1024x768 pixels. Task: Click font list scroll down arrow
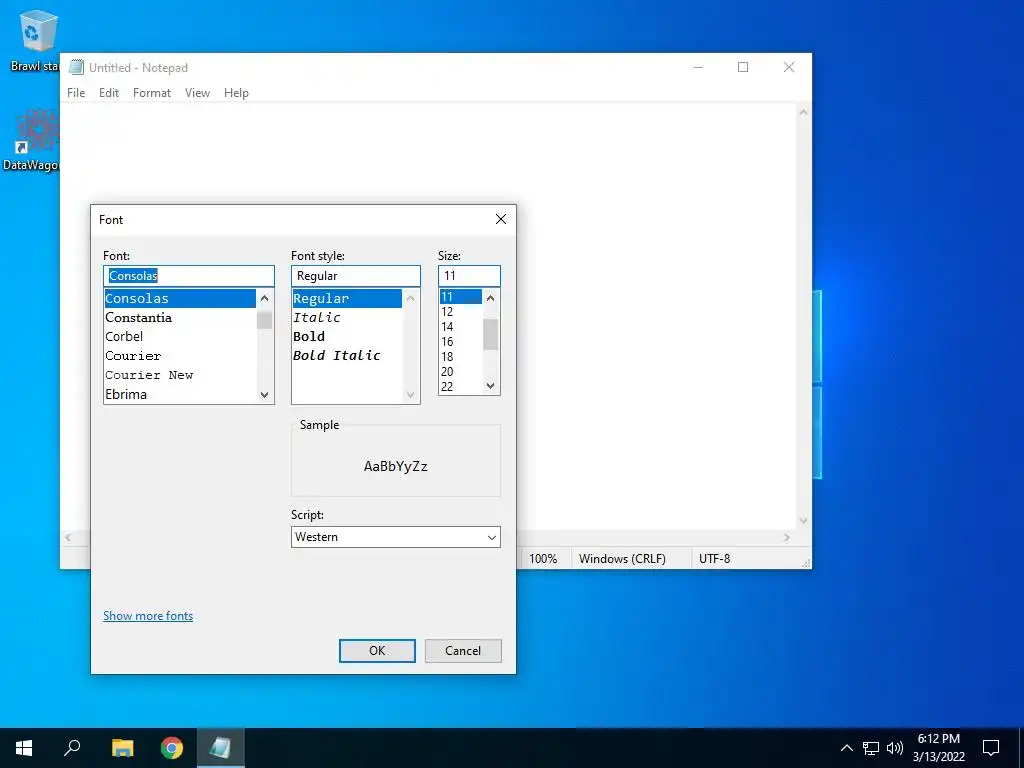[264, 394]
